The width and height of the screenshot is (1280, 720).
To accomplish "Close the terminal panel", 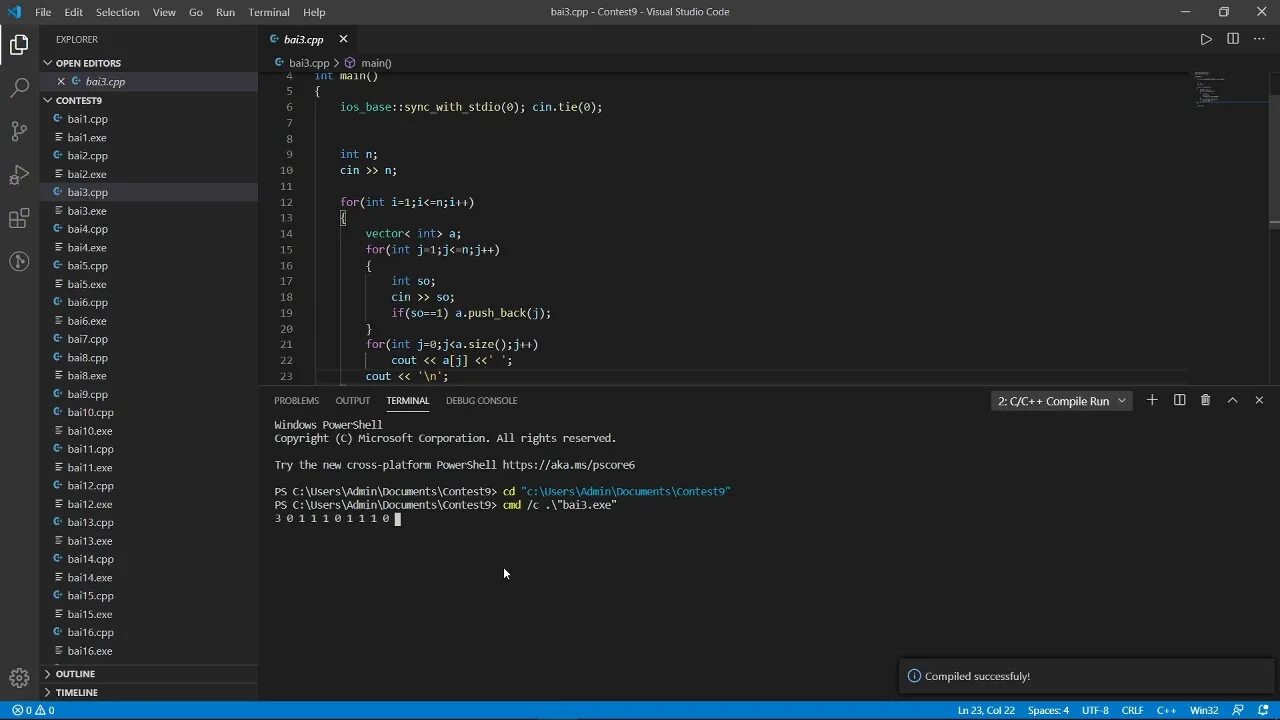I will pos(1259,400).
